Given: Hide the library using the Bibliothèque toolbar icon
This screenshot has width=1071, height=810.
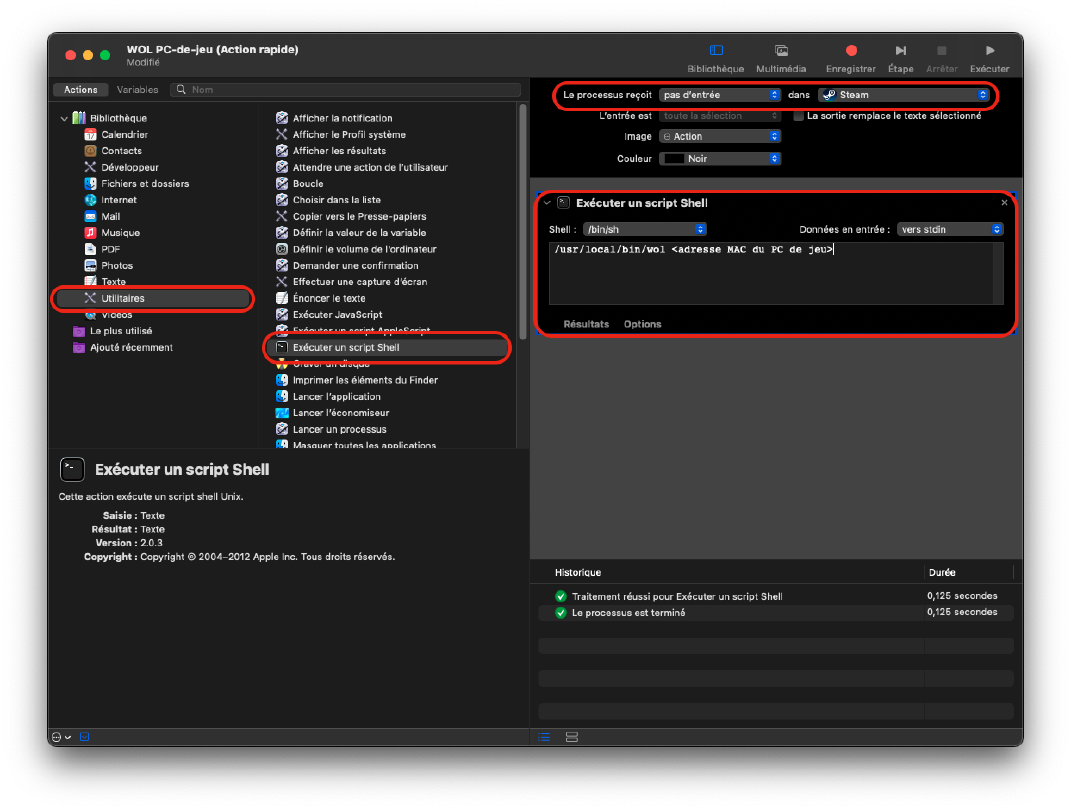Looking at the screenshot, I should (717, 50).
